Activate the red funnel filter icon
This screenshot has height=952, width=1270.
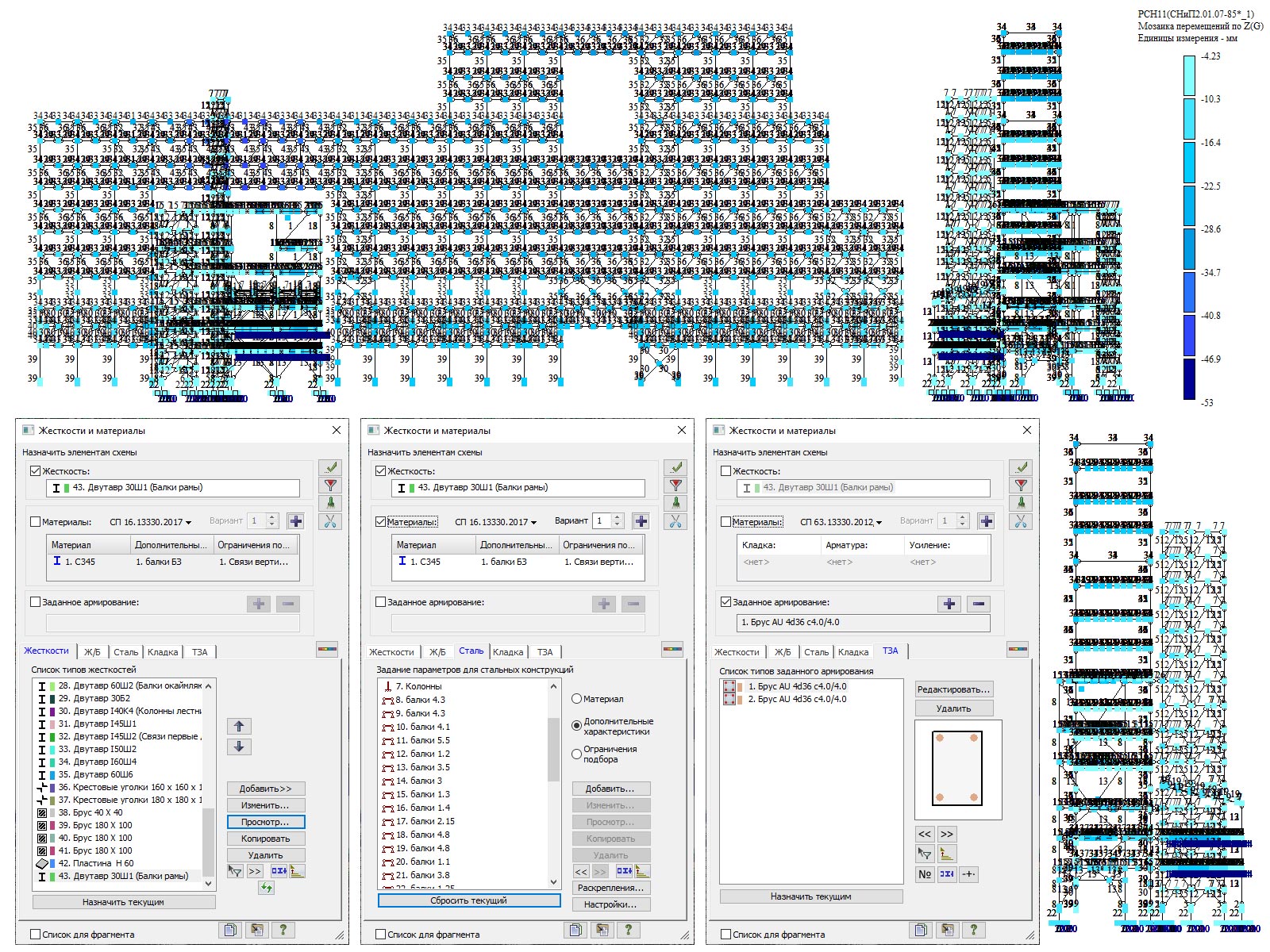pos(329,485)
